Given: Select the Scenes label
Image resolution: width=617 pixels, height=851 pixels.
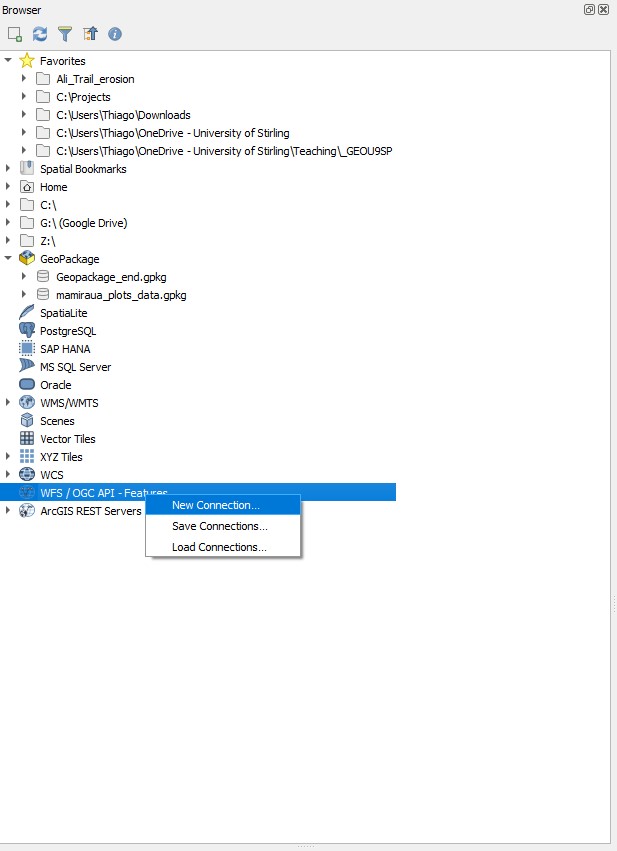Looking at the screenshot, I should coord(57,421).
